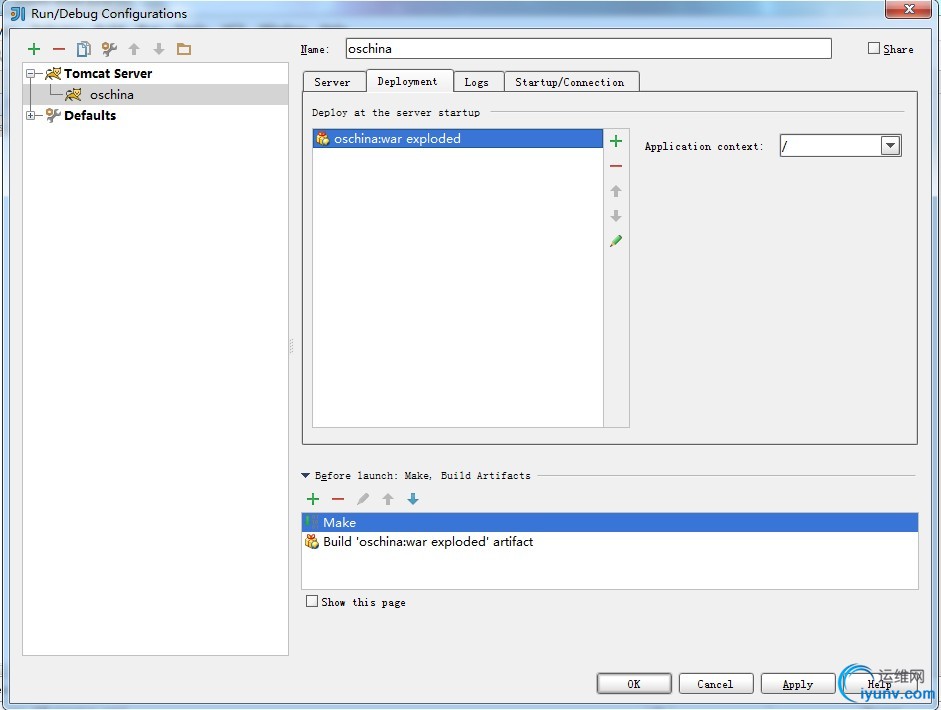Select 'oschina:war exploded' in deployment list
Viewport: 941px width, 710px height.
[x=458, y=139]
